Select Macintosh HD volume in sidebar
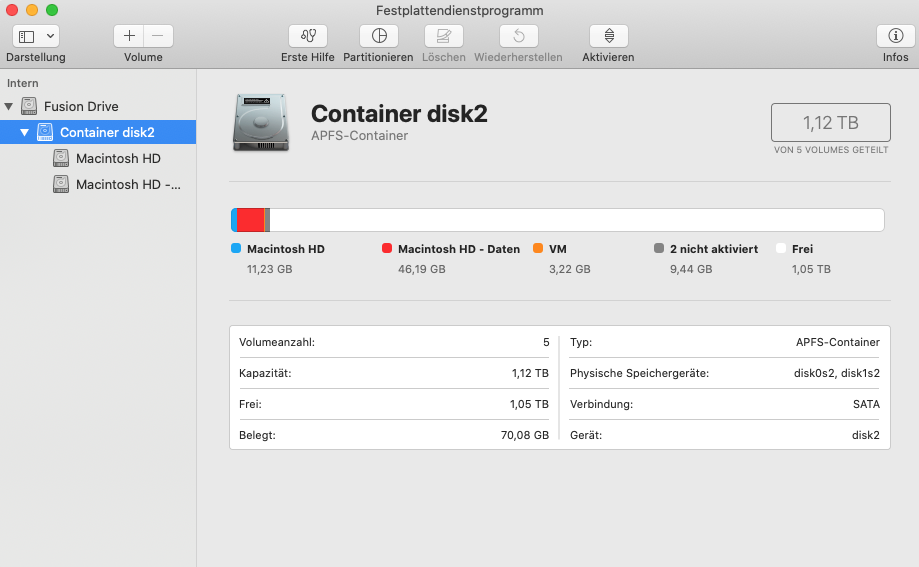The height and width of the screenshot is (567, 919). pyautogui.click(x=117, y=158)
